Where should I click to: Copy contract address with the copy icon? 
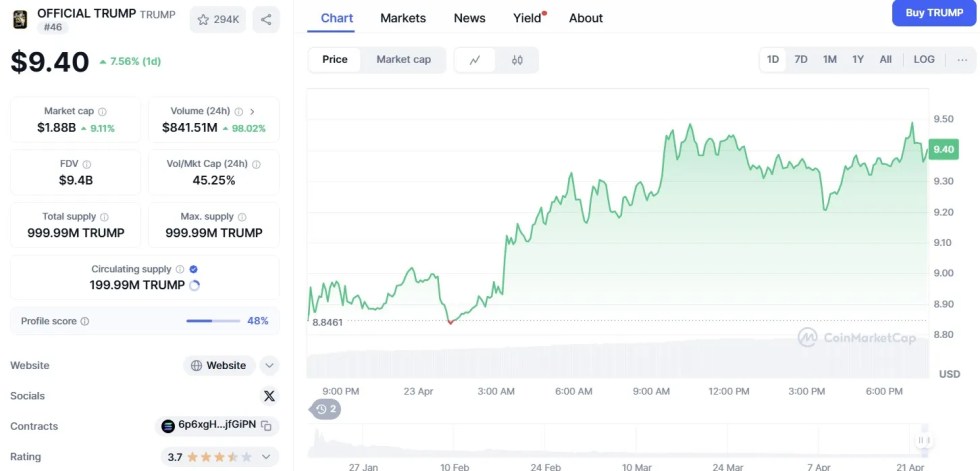click(x=267, y=426)
